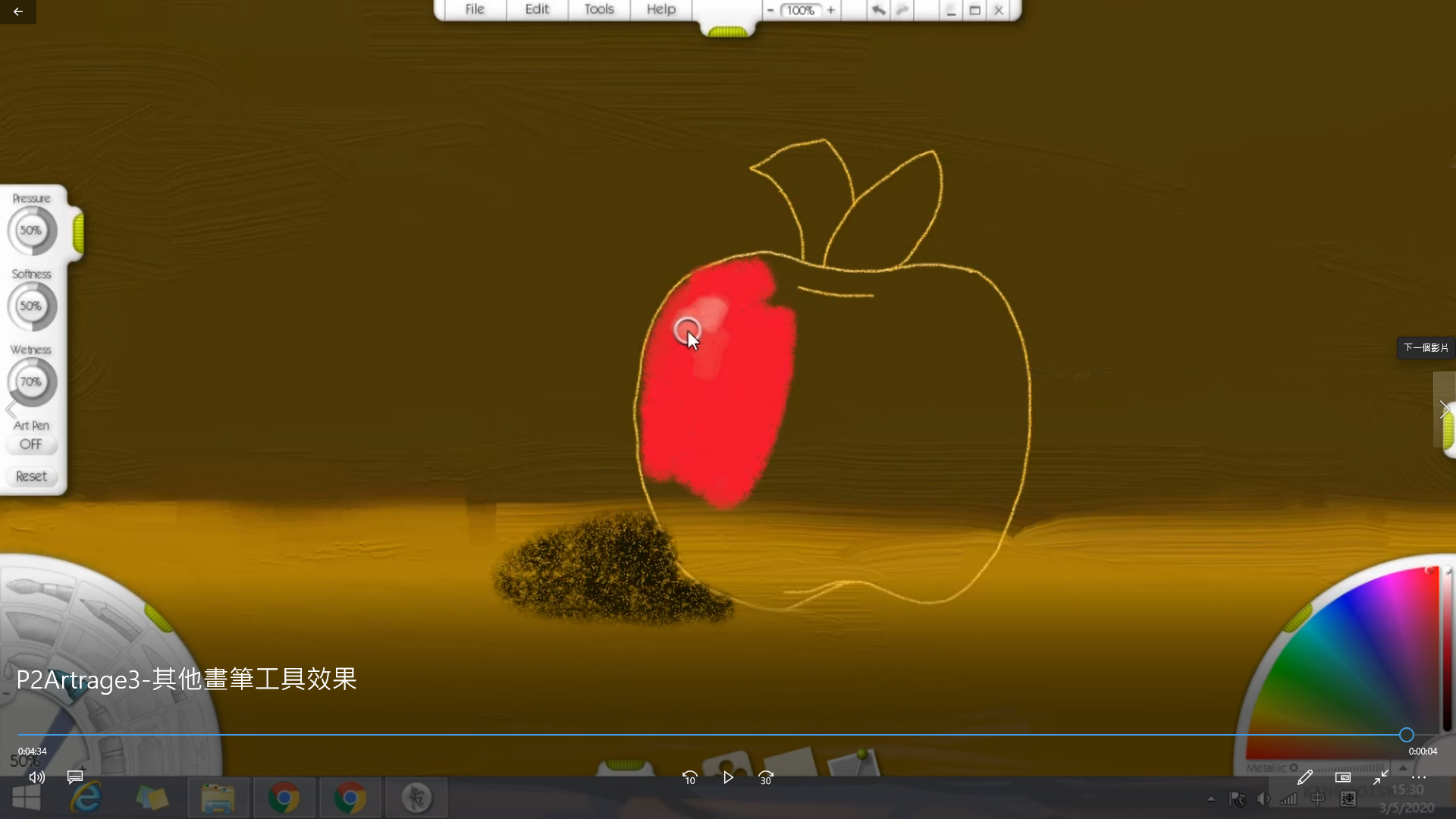Show hidden system tray icons arrow
This screenshot has height=819, width=1456.
pyautogui.click(x=1211, y=799)
